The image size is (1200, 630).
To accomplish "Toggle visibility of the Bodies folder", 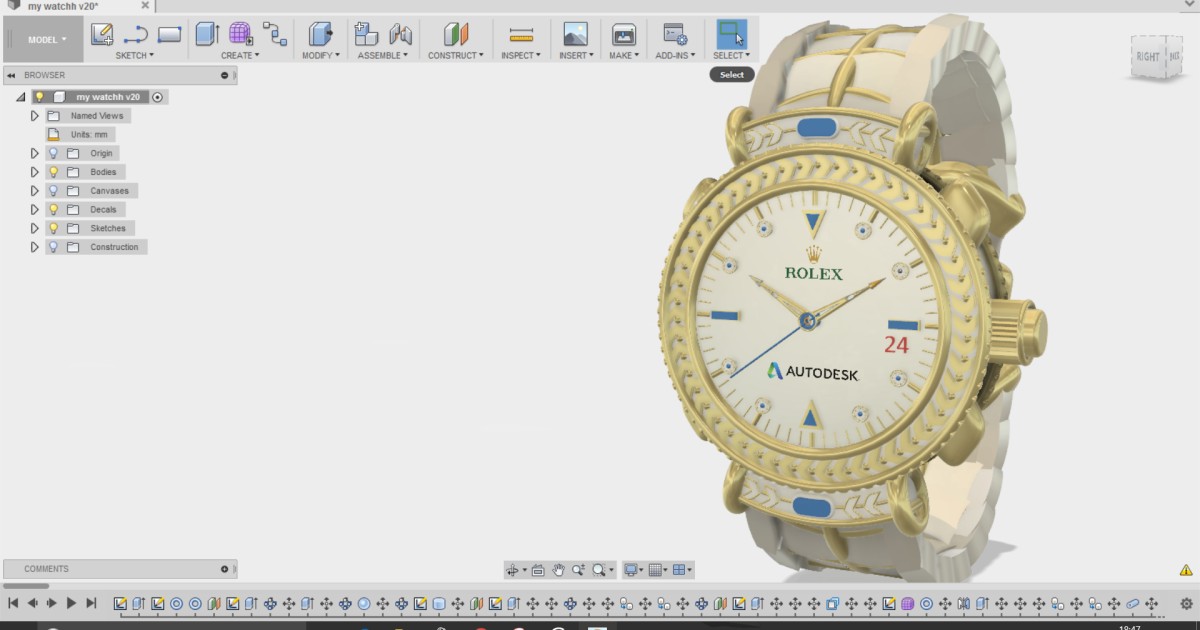I will coord(53,171).
